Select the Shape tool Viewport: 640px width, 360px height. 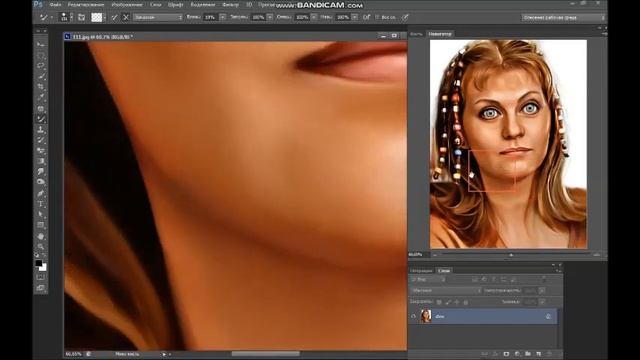tap(41, 225)
